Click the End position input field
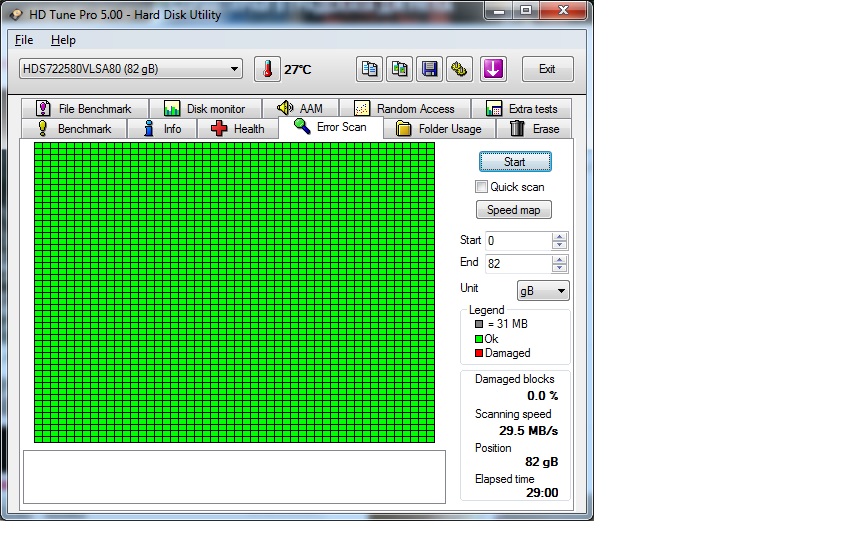The image size is (864, 540). (x=518, y=264)
